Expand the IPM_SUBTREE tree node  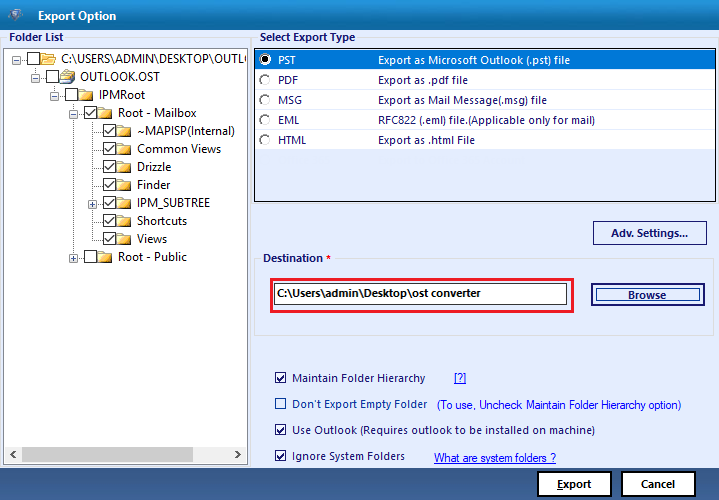[x=92, y=203]
